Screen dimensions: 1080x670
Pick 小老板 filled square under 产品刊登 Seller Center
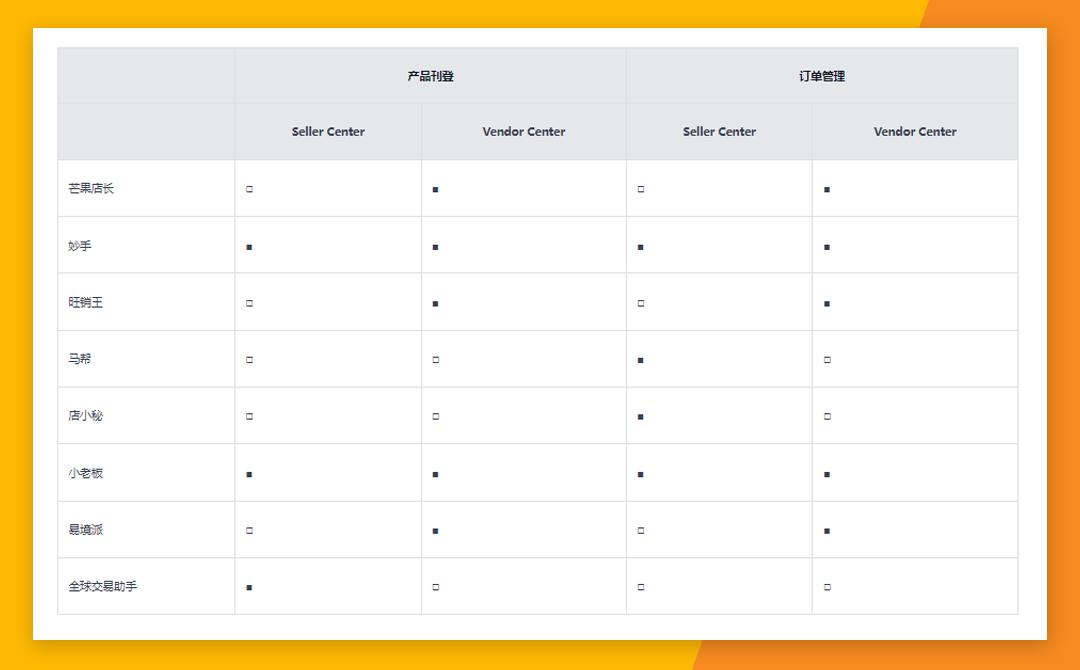point(249,474)
